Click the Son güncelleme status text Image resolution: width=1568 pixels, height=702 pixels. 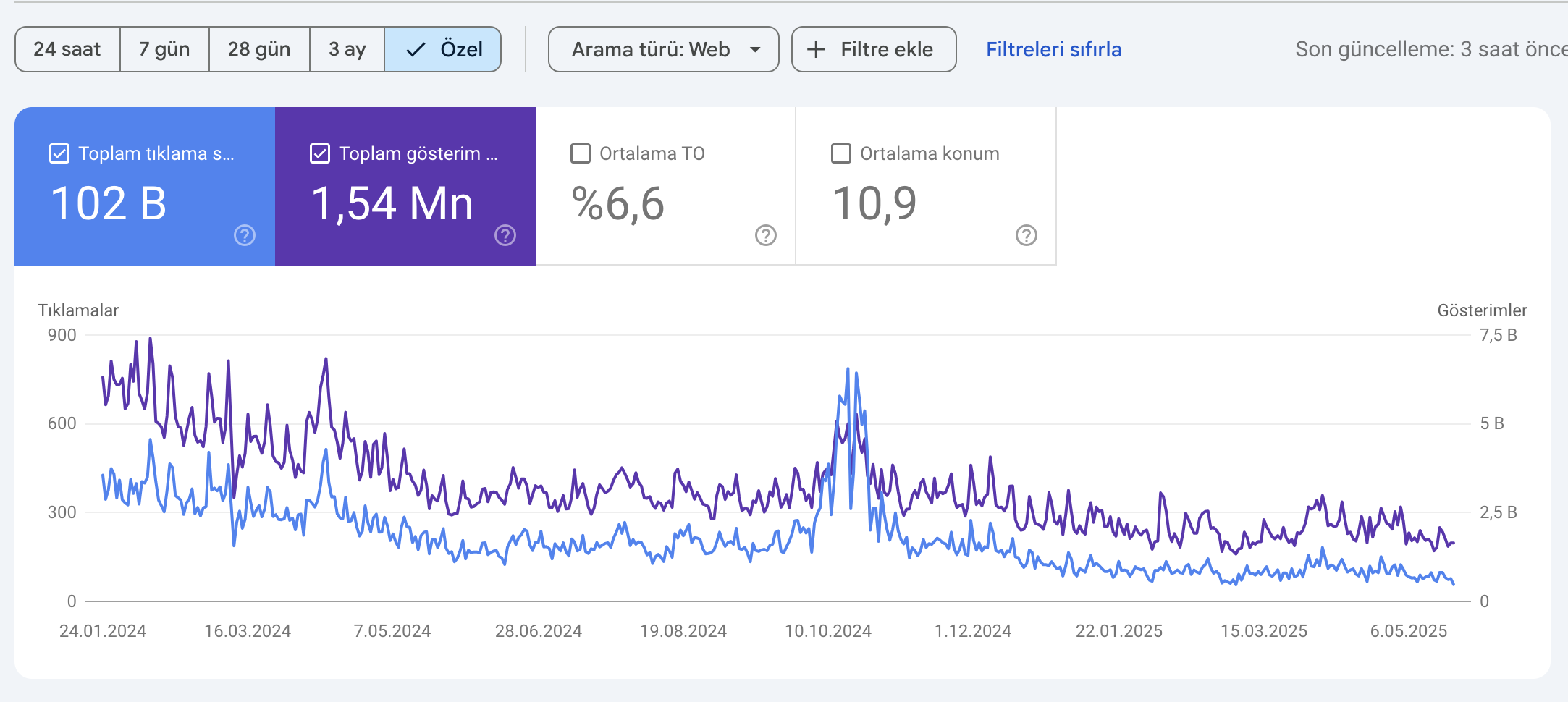tap(1431, 49)
